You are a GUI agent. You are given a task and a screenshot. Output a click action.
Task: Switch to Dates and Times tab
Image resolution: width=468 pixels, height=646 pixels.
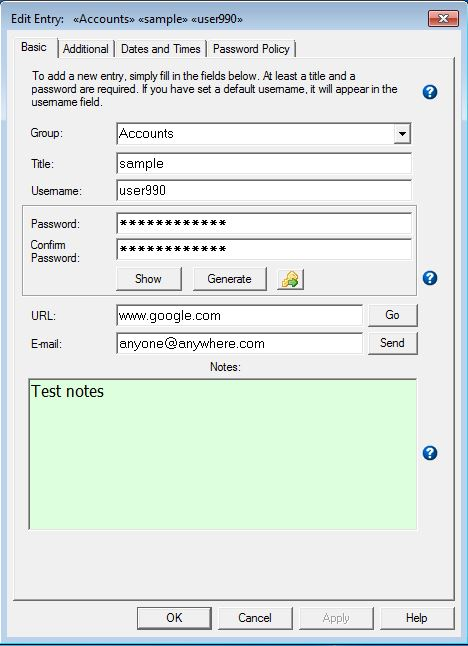(x=160, y=49)
